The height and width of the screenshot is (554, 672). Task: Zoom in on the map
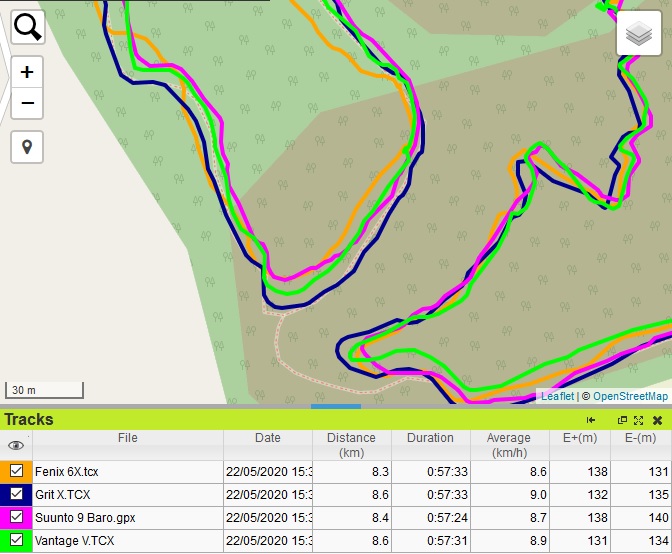pyautogui.click(x=27, y=72)
